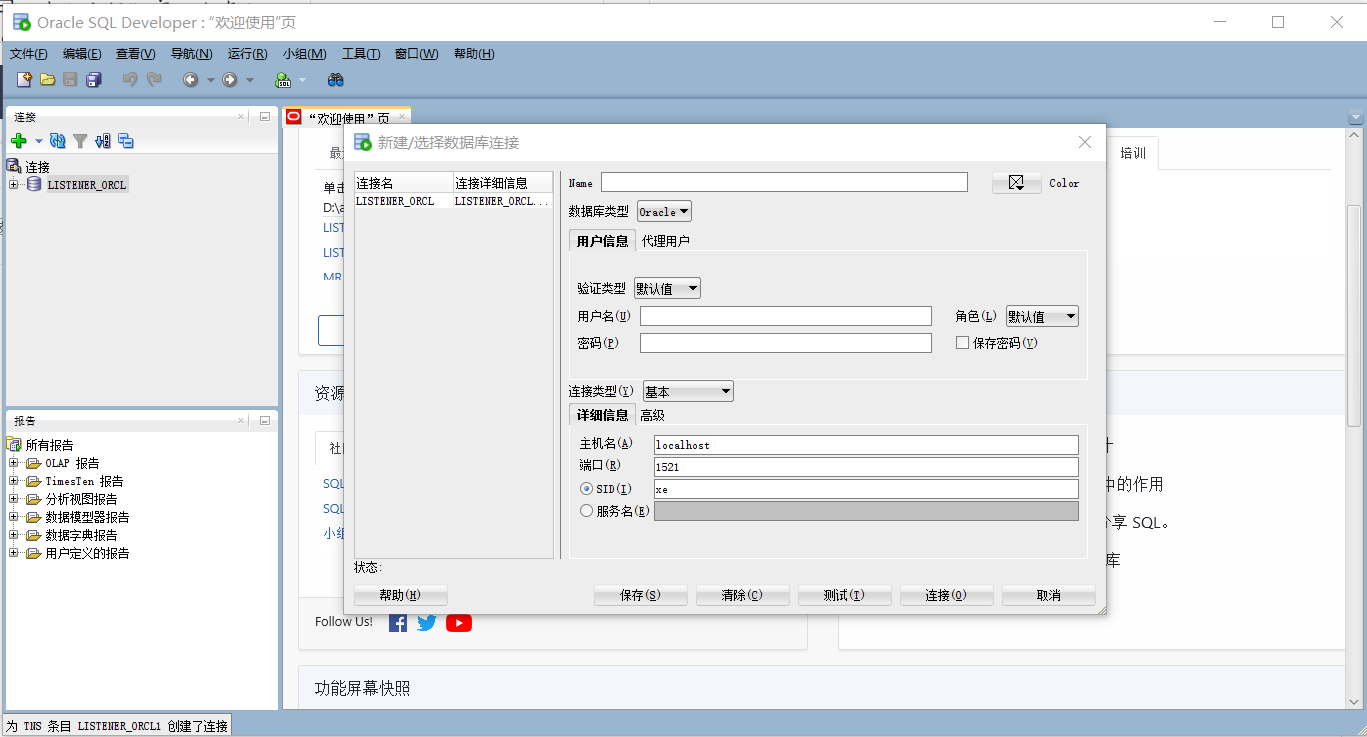Open the 数据库类型 Oracle dropdown

coord(664,212)
